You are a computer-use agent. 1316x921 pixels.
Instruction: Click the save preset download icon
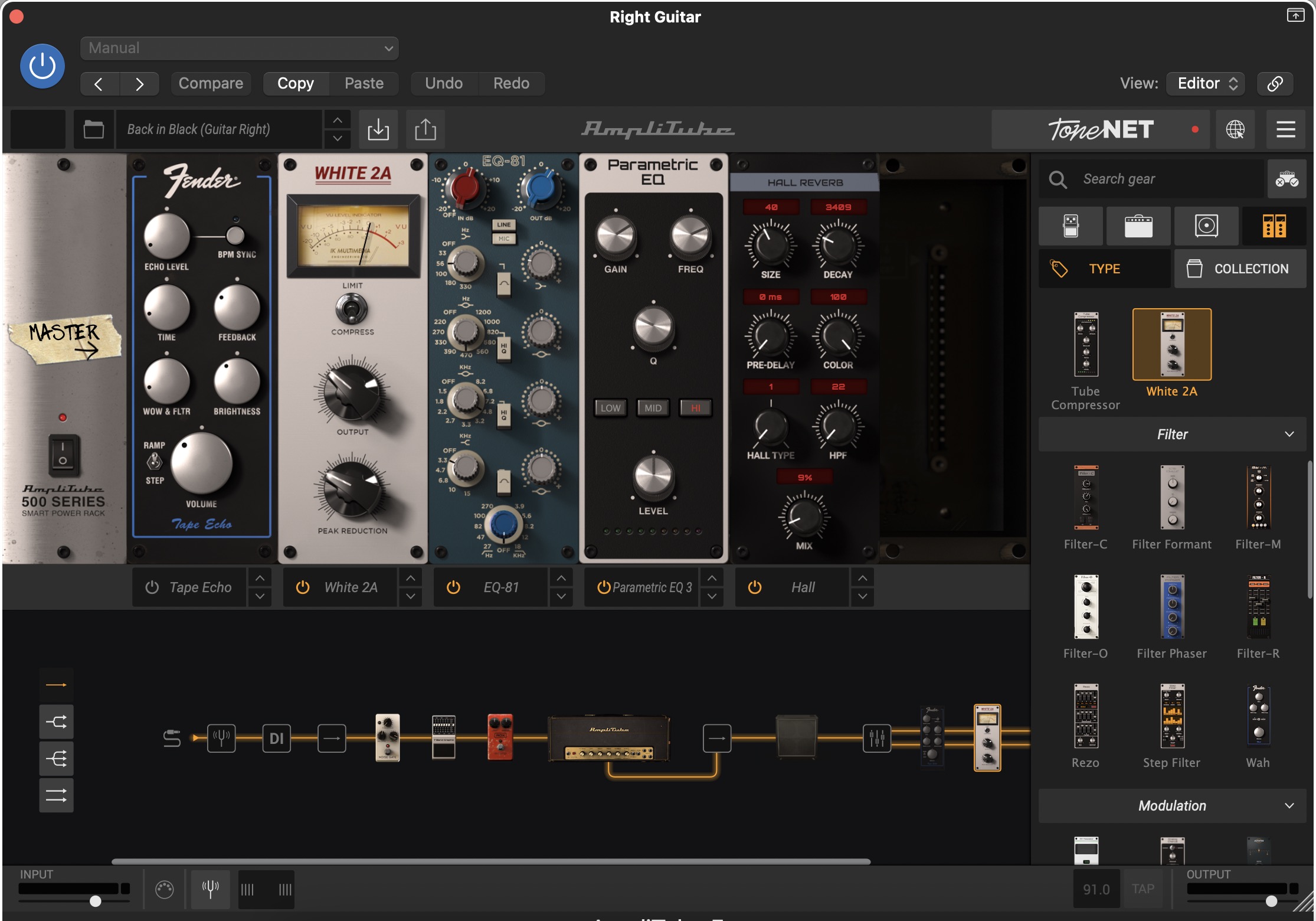[x=378, y=129]
